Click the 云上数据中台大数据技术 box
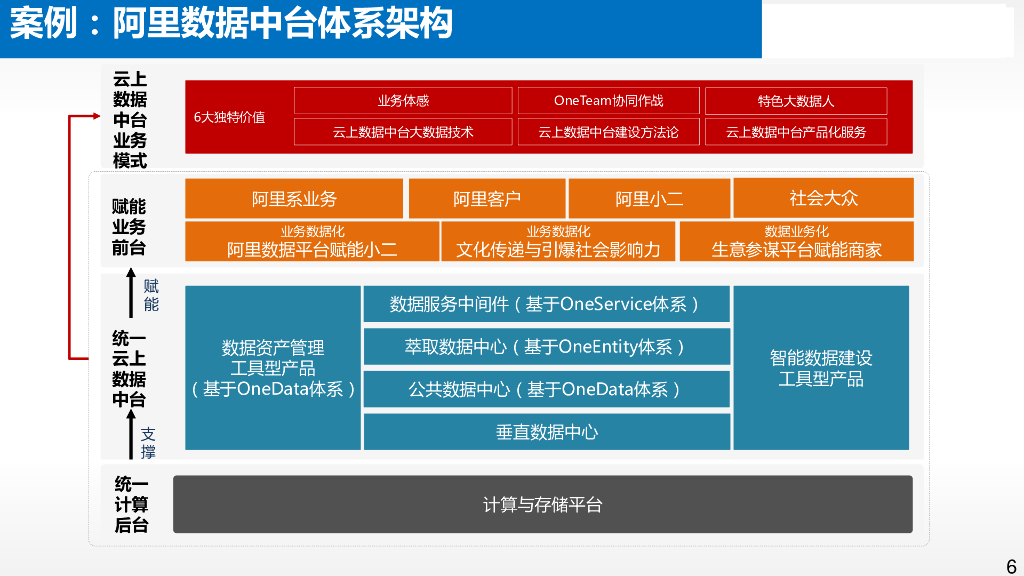The height and width of the screenshot is (576, 1024). (x=403, y=132)
